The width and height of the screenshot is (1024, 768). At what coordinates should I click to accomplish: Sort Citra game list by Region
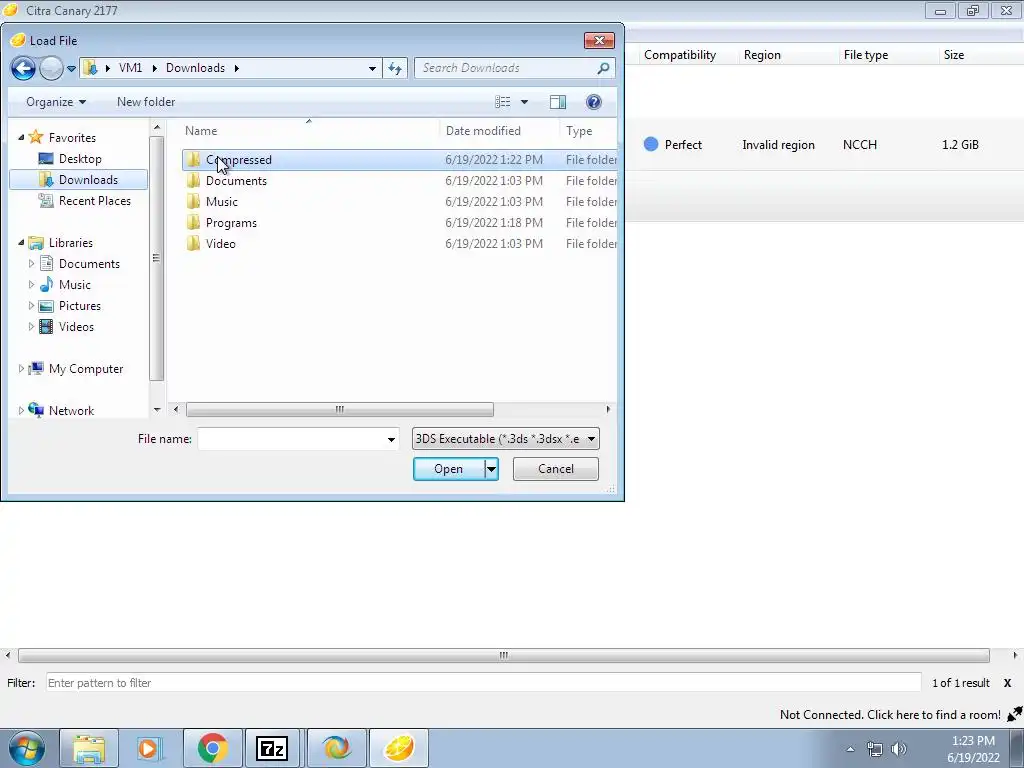(x=762, y=55)
